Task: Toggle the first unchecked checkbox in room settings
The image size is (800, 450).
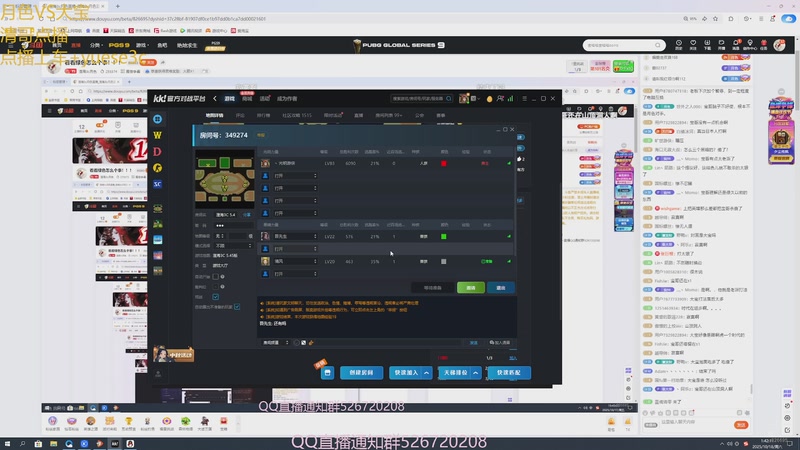Action: pos(215,277)
